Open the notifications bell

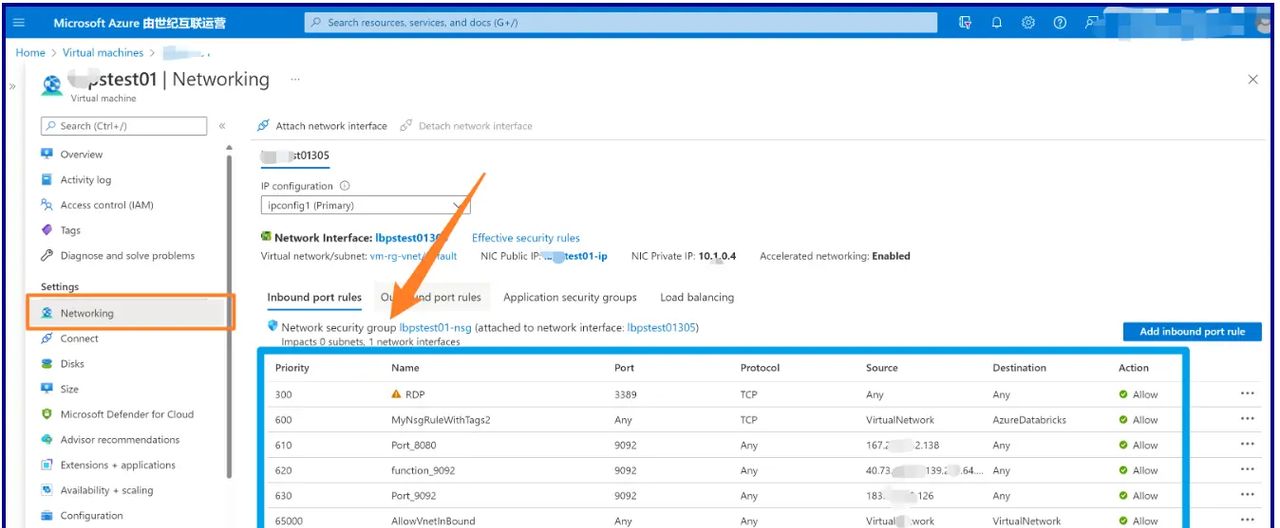pos(997,23)
